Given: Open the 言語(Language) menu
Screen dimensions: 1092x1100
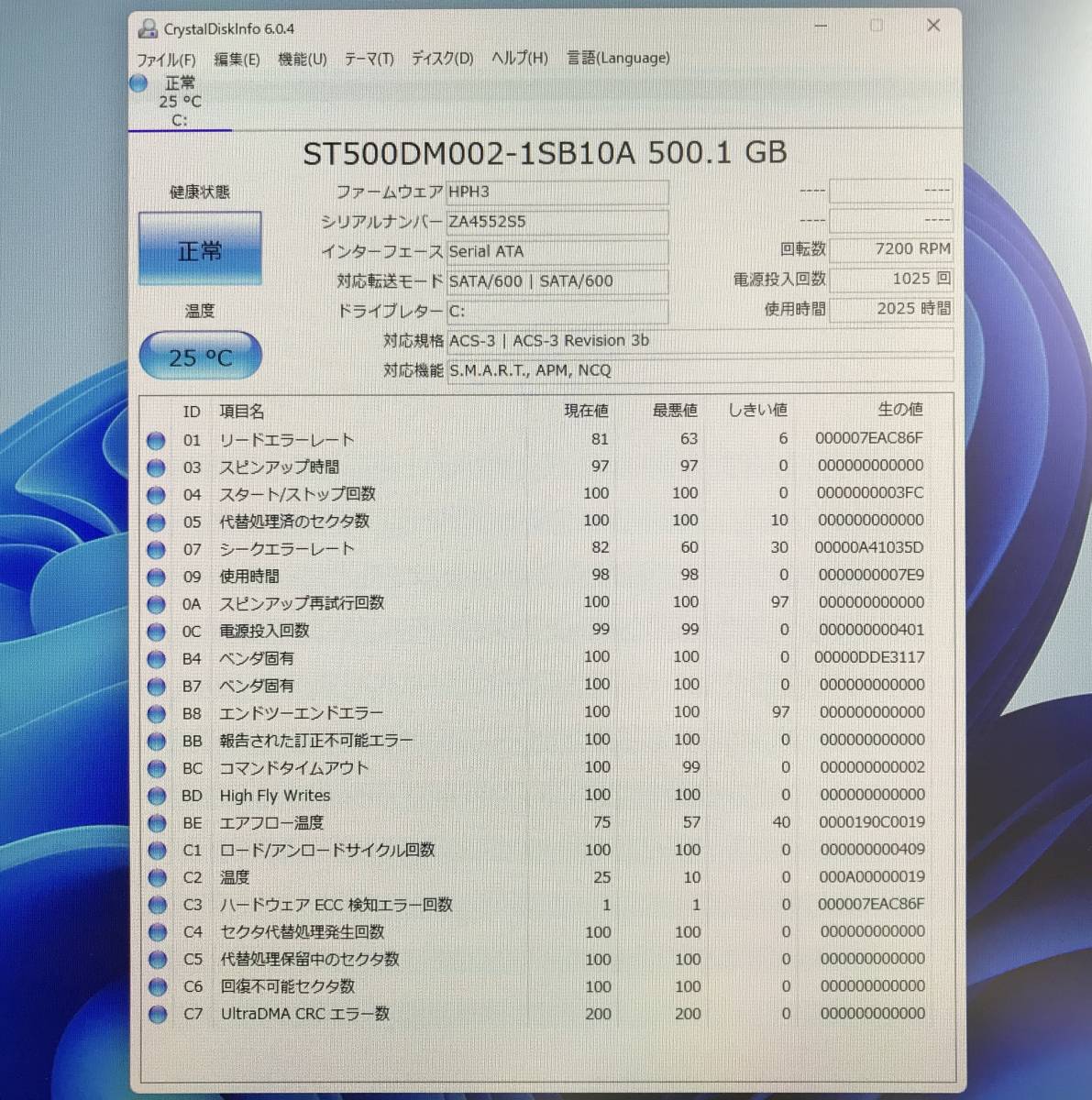Looking at the screenshot, I should (x=618, y=58).
